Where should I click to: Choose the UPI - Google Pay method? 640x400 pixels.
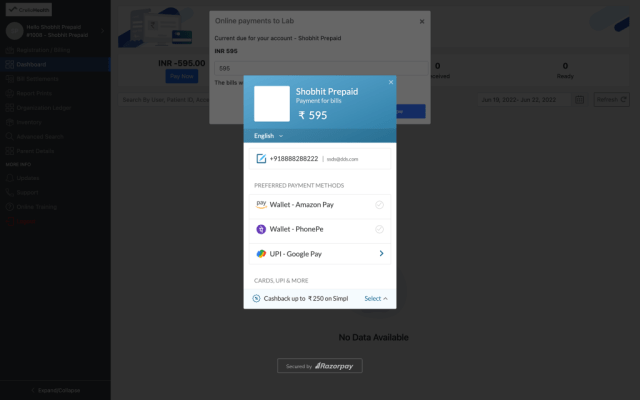(320, 254)
